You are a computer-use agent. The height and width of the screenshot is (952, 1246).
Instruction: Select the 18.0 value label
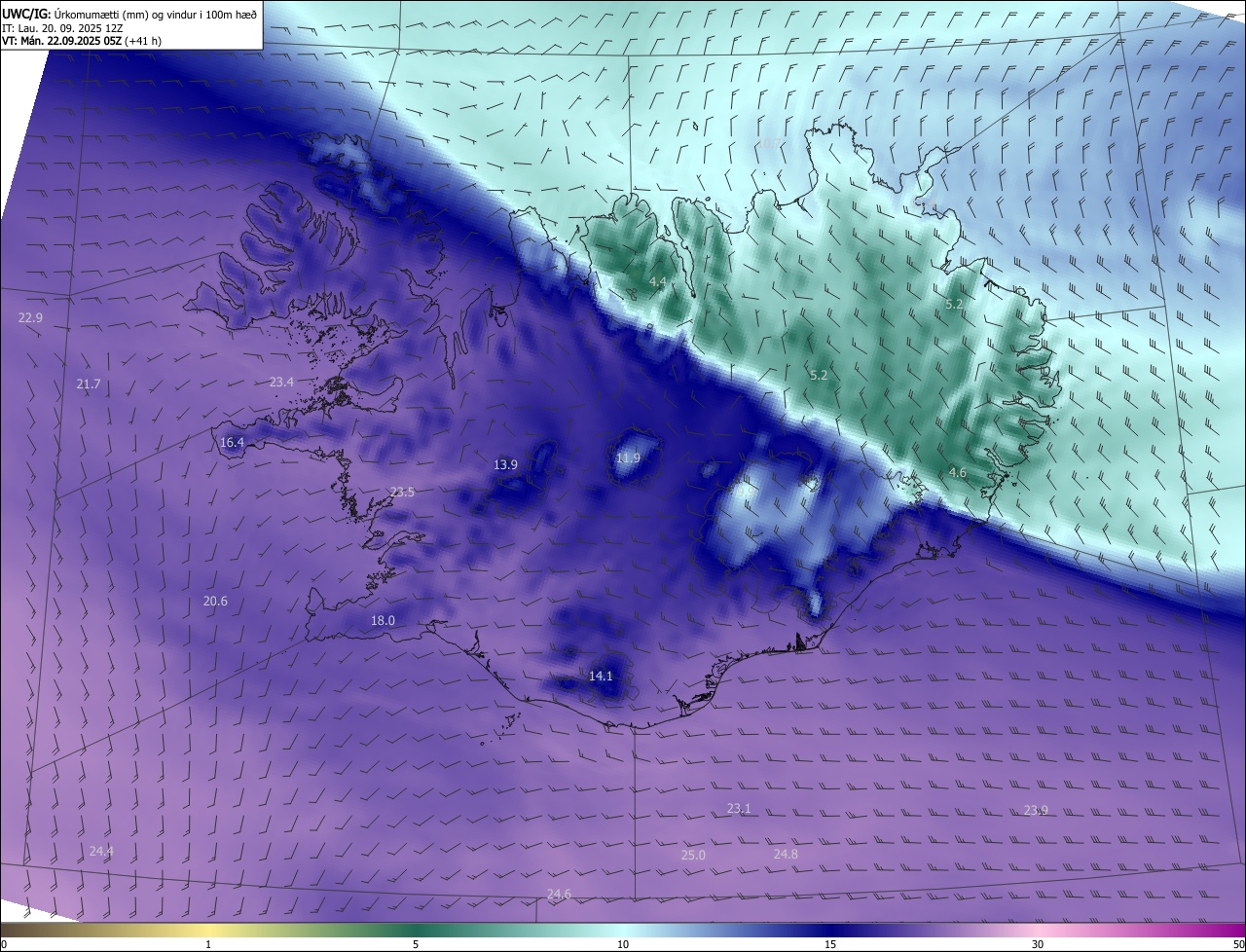point(383,621)
